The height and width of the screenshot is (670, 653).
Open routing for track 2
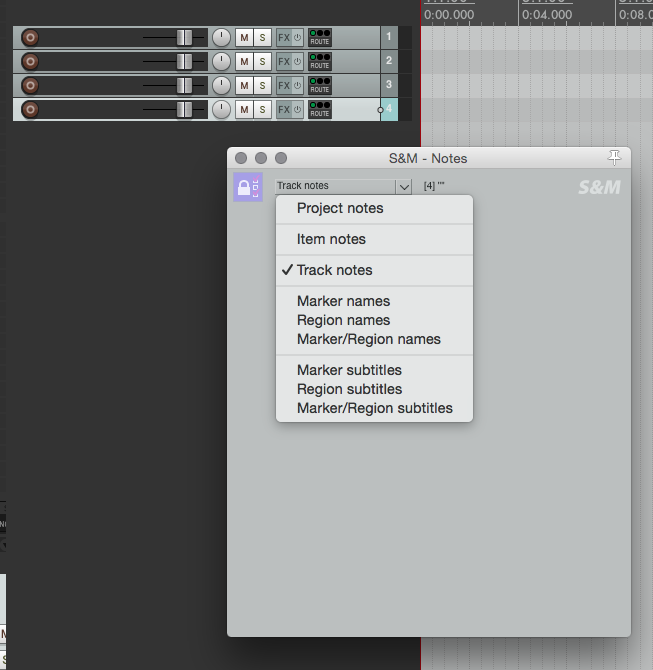click(320, 62)
